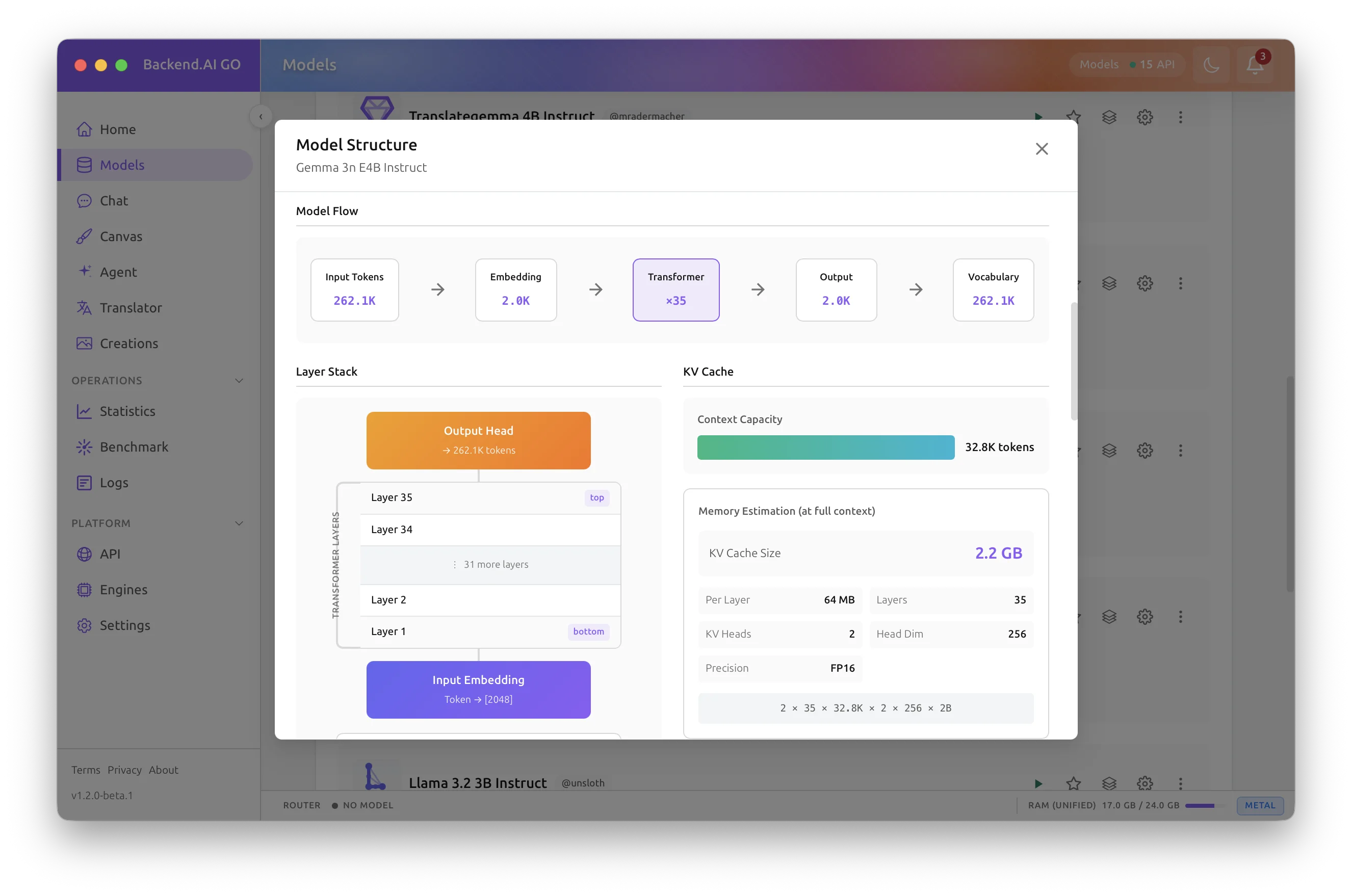
Task: Expand the 31 more layers row
Action: (x=490, y=565)
